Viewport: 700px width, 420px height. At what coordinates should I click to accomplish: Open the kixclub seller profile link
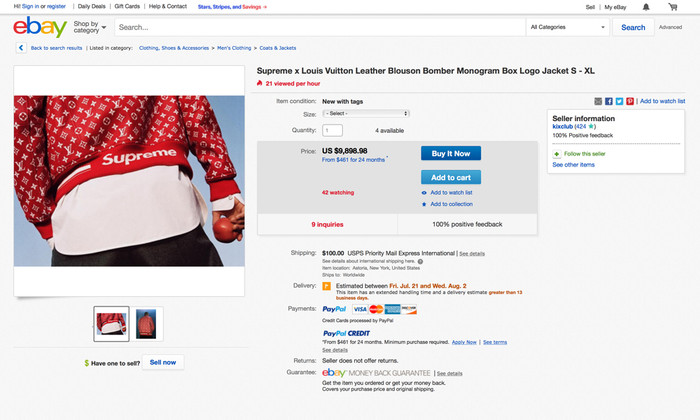(x=562, y=127)
